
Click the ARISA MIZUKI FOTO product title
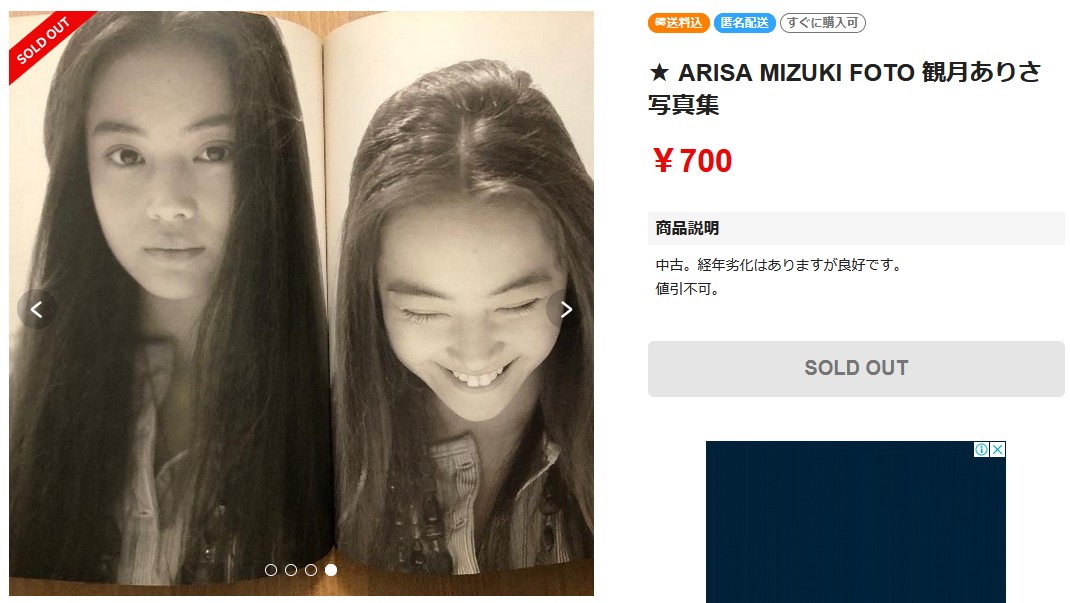pyautogui.click(x=845, y=88)
